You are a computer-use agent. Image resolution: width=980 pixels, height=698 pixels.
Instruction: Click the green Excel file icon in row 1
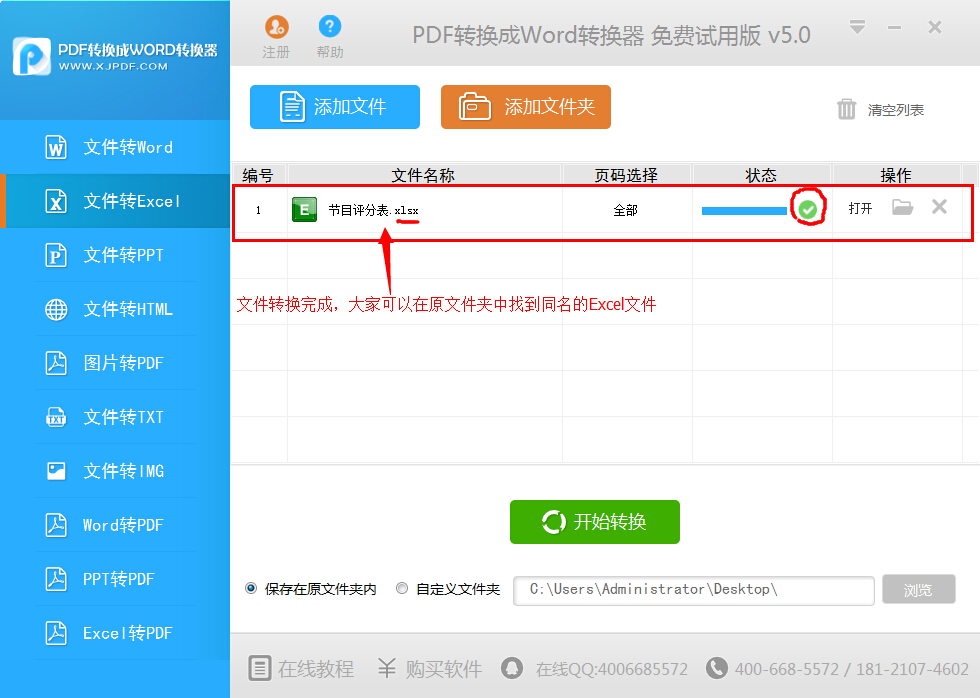pyautogui.click(x=304, y=209)
